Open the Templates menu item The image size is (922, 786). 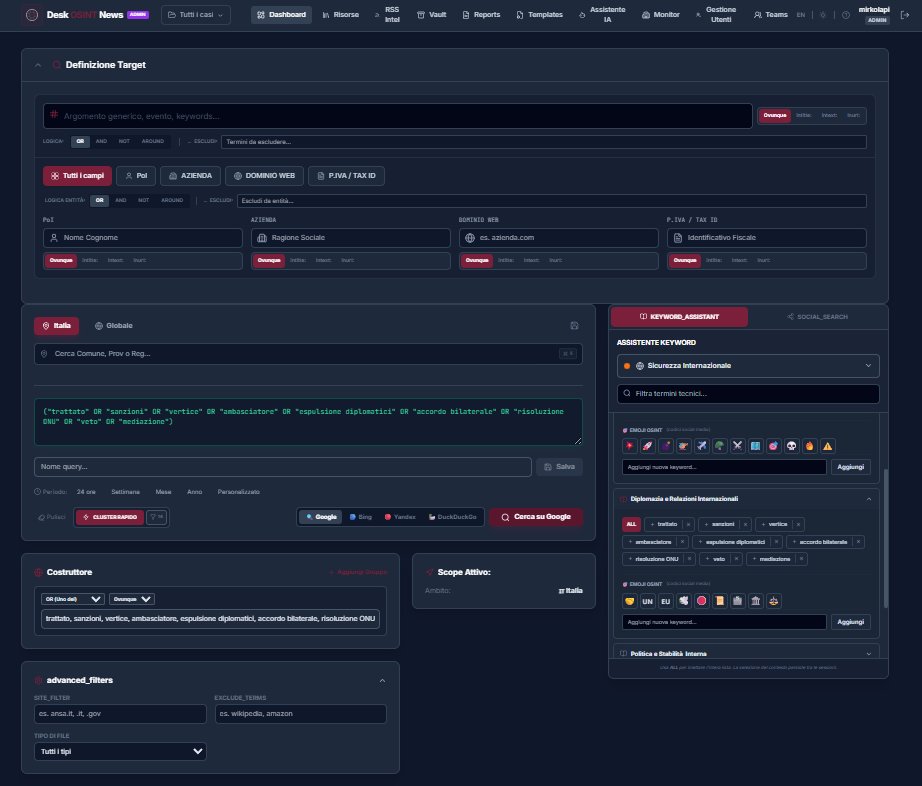click(x=540, y=15)
